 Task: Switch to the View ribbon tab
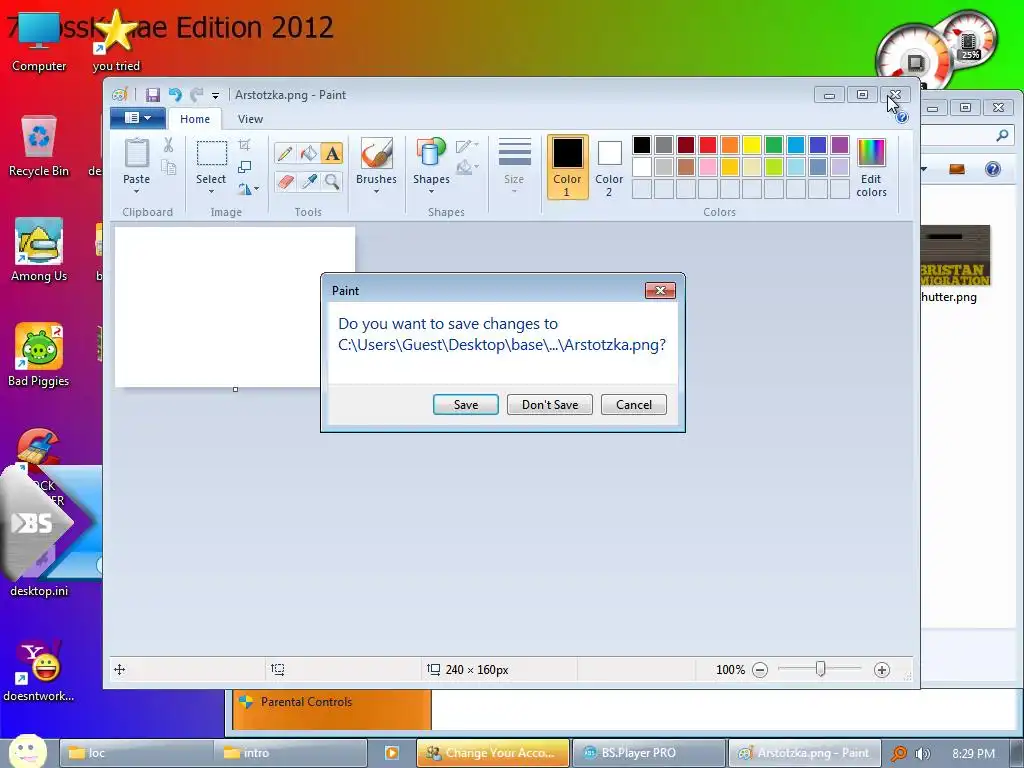point(250,119)
